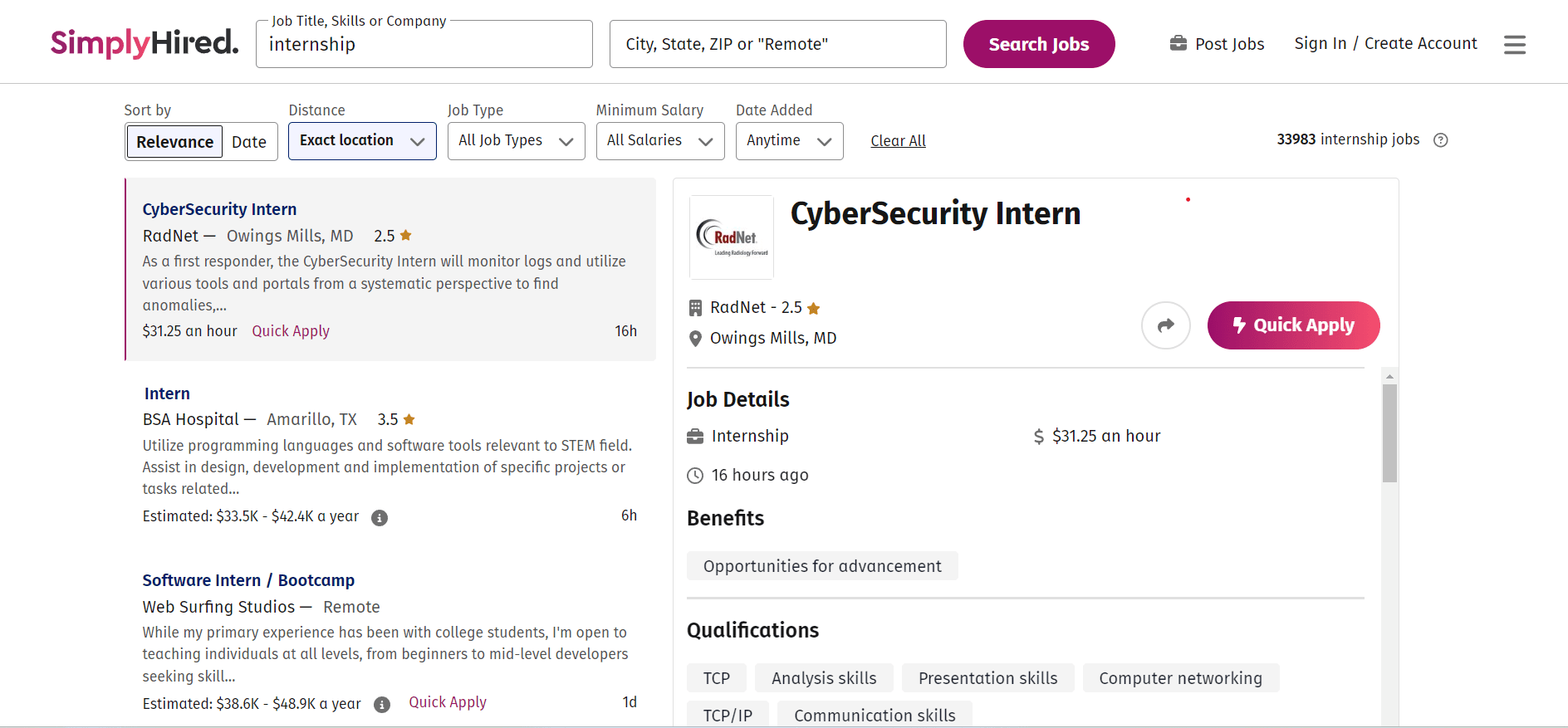Click the SimplyHired logo
This screenshot has height=728, width=1568.
click(145, 43)
